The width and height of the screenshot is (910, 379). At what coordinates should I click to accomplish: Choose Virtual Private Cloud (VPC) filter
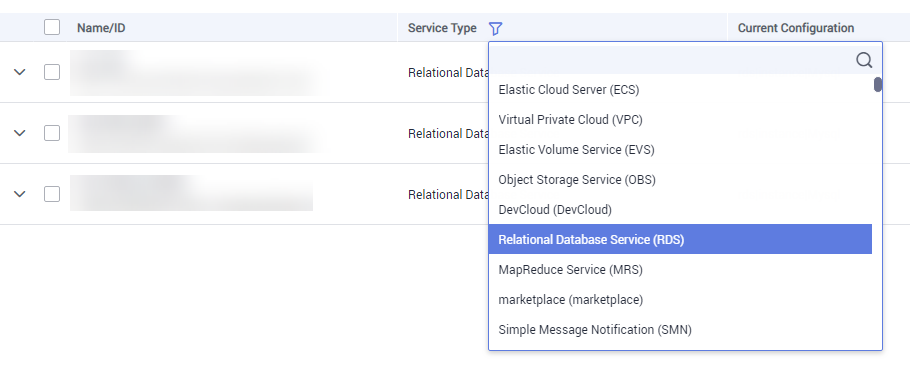pyautogui.click(x=680, y=120)
